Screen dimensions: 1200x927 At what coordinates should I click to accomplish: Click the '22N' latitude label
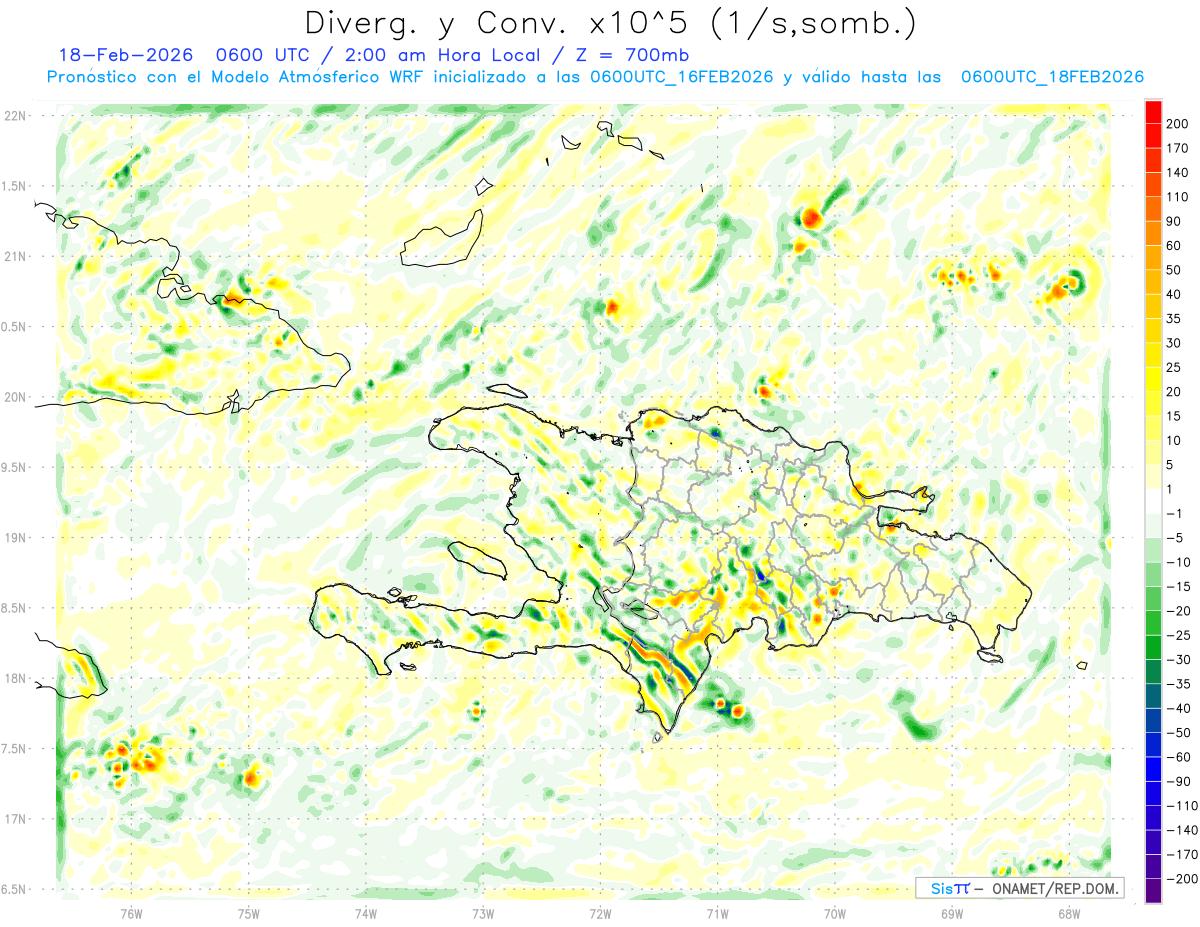15,116
